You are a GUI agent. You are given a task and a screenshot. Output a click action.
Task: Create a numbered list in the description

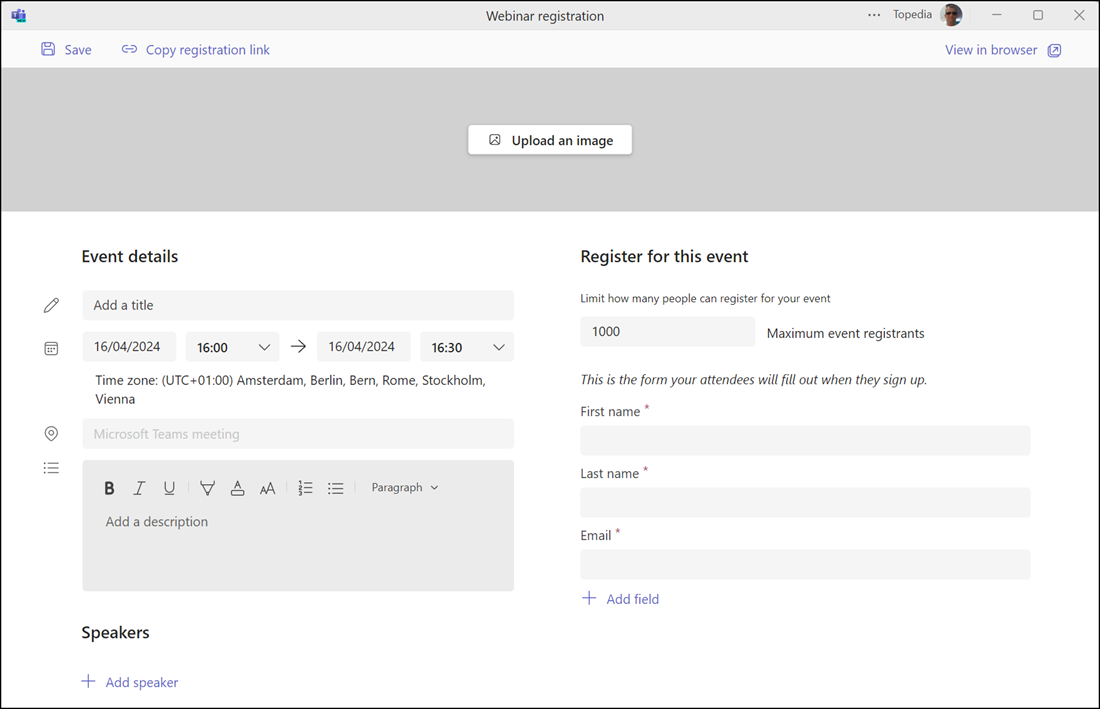tap(305, 487)
